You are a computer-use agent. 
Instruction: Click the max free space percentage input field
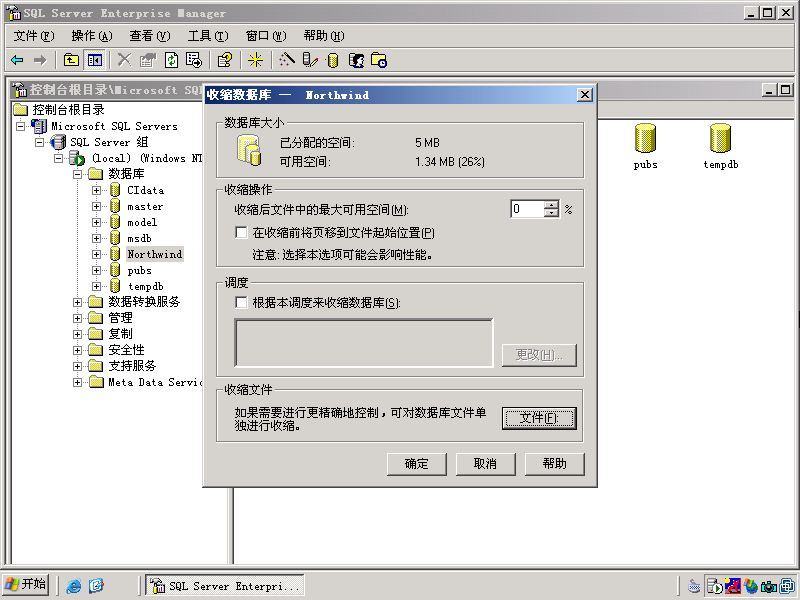528,209
